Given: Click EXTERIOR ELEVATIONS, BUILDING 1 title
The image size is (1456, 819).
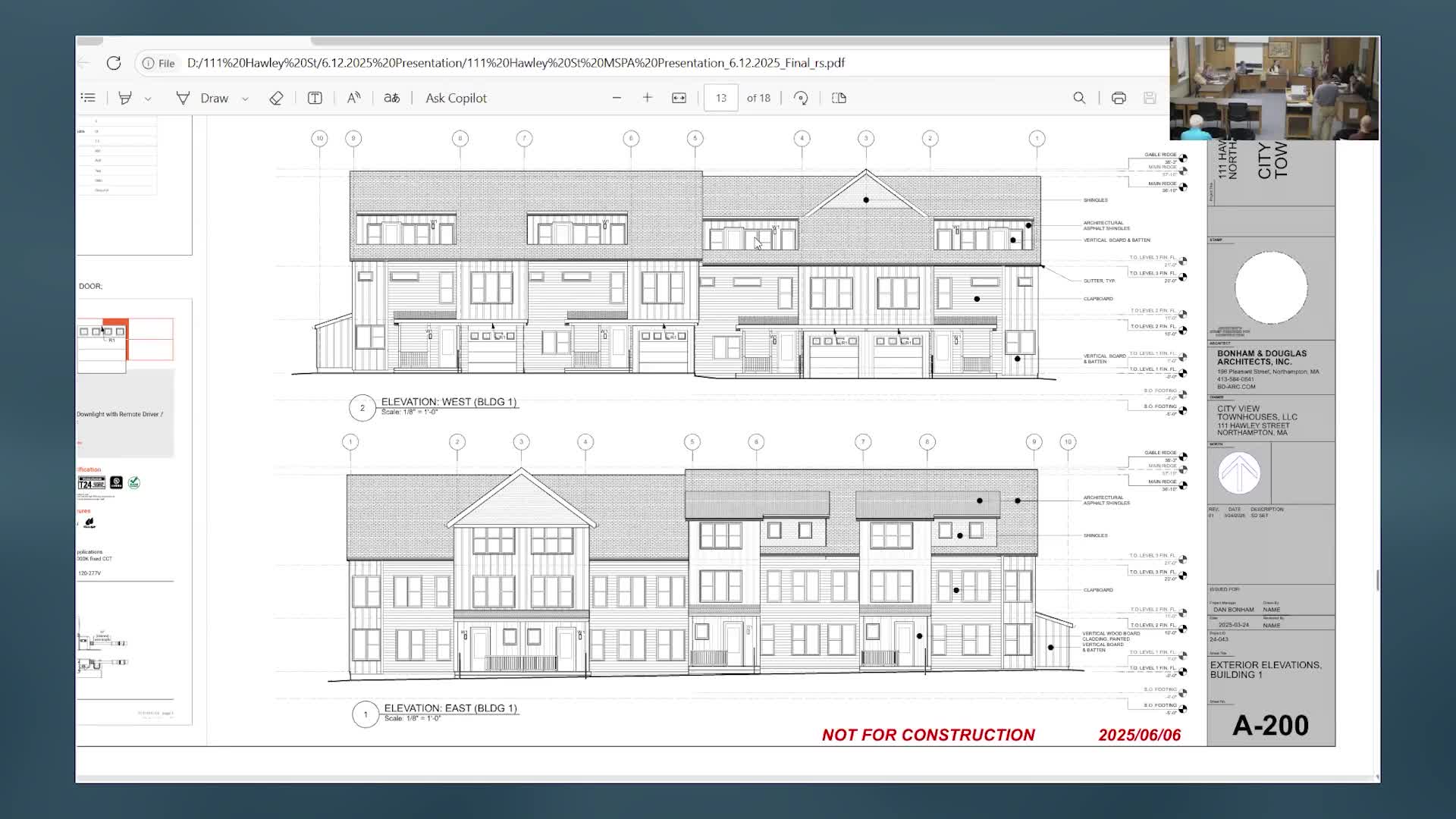Looking at the screenshot, I should tap(1266, 670).
